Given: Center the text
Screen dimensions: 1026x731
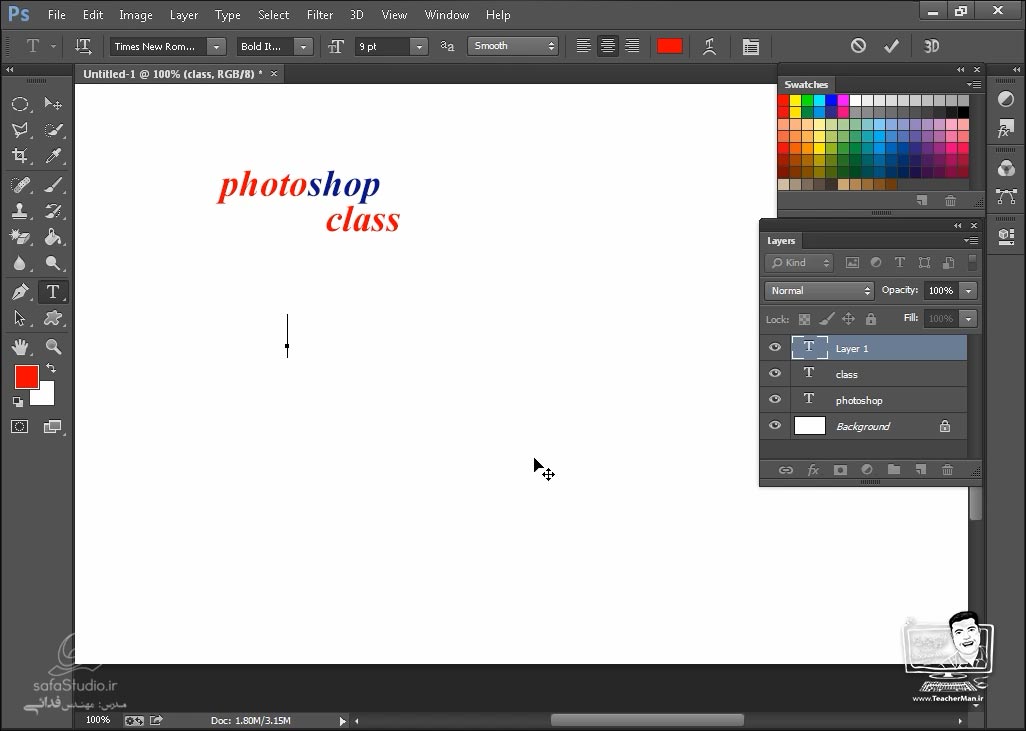Looking at the screenshot, I should tap(608, 46).
